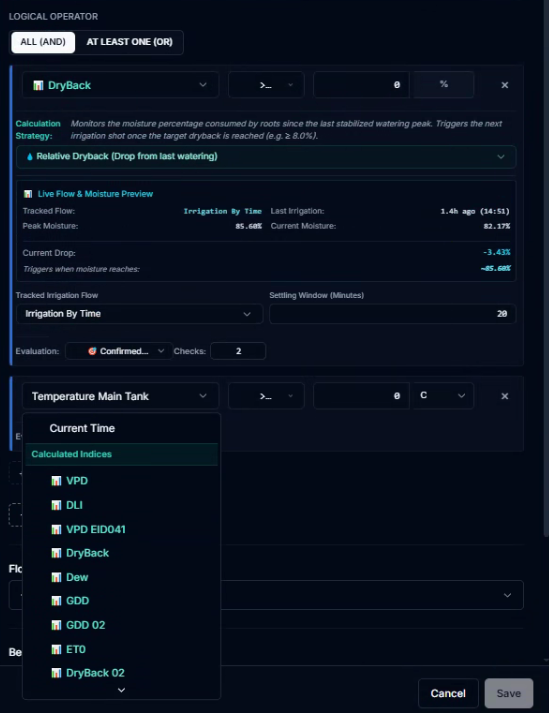
Task: Click the Live Flow & Moisture Preview chart icon
Action: coord(28,194)
